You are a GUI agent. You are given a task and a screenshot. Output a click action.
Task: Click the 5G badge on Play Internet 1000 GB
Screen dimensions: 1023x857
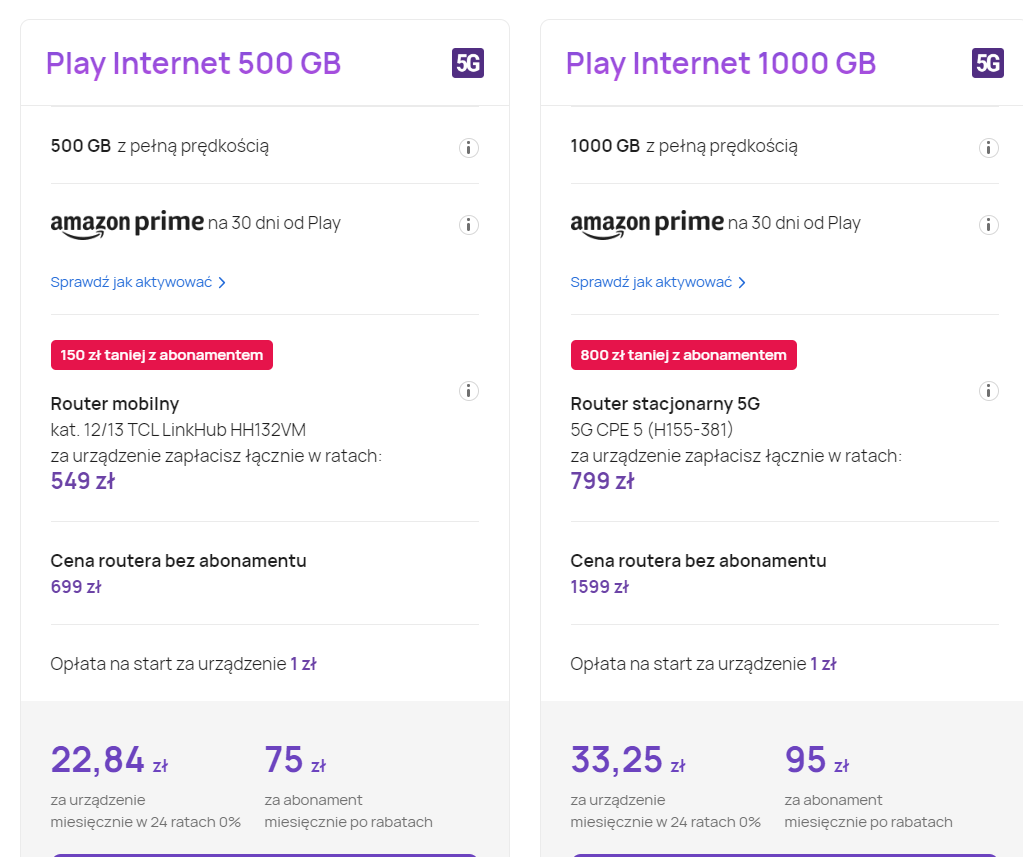point(987,62)
